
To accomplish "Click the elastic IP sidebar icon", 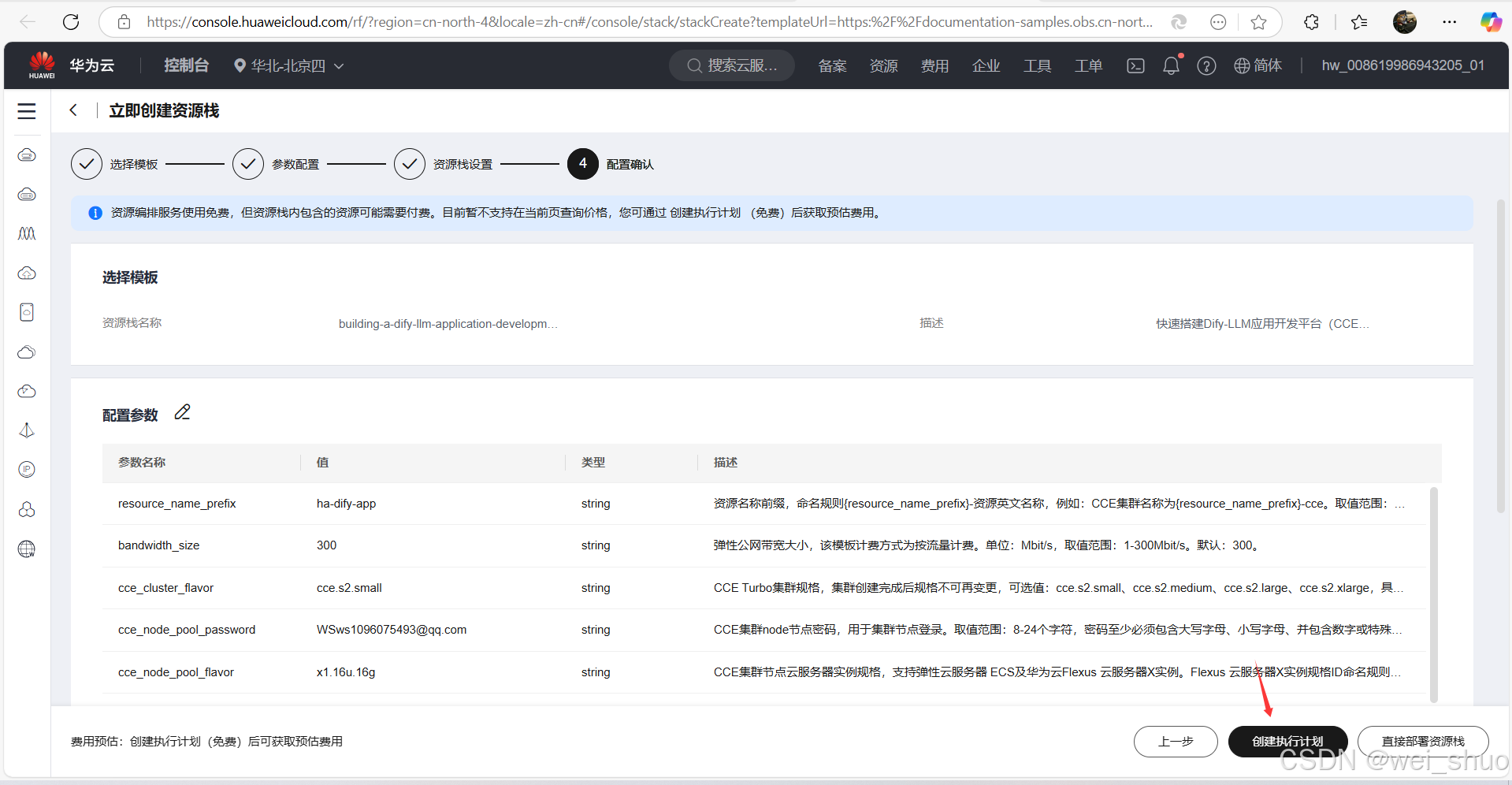I will tap(27, 470).
